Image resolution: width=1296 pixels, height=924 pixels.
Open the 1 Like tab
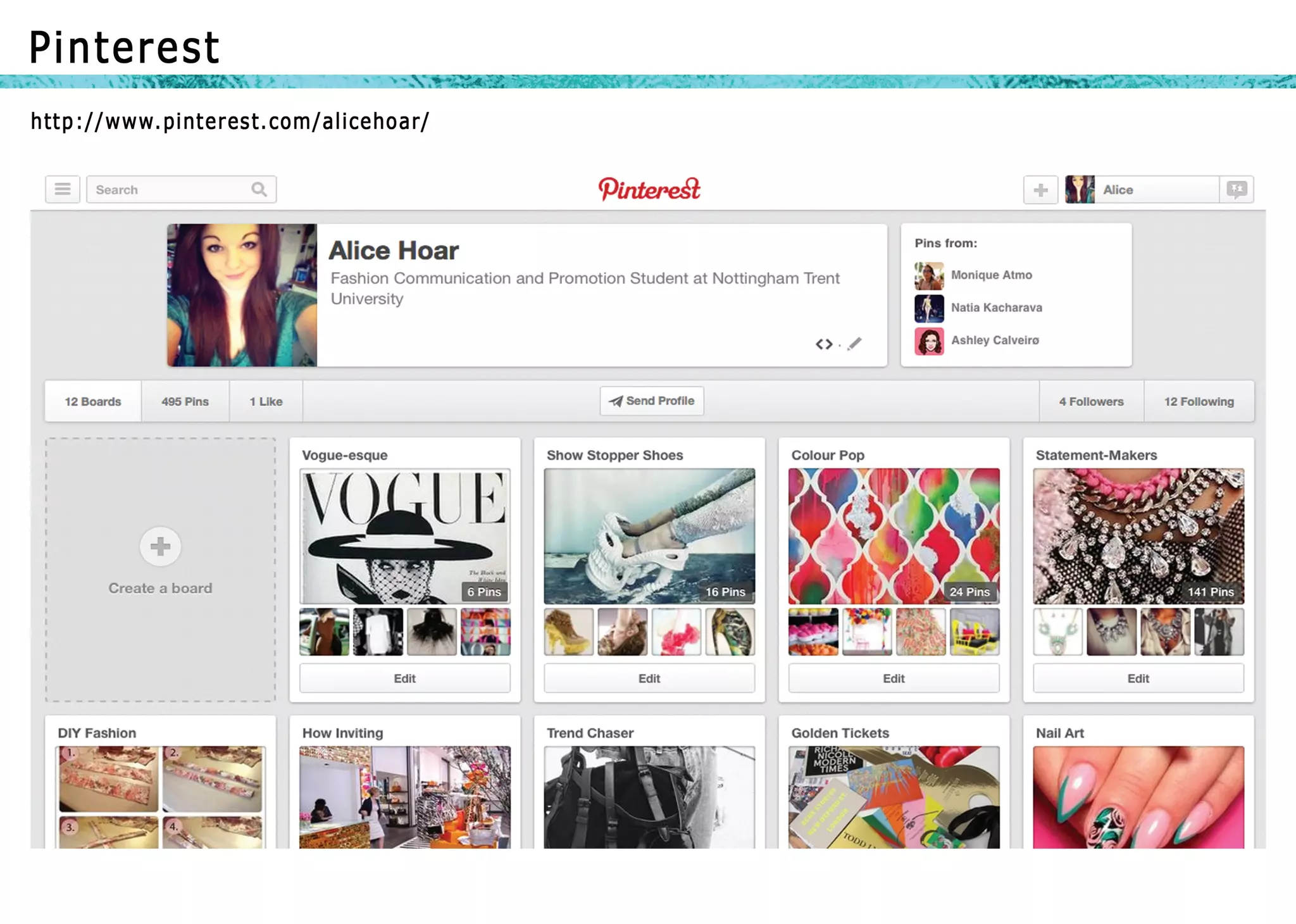tap(266, 401)
